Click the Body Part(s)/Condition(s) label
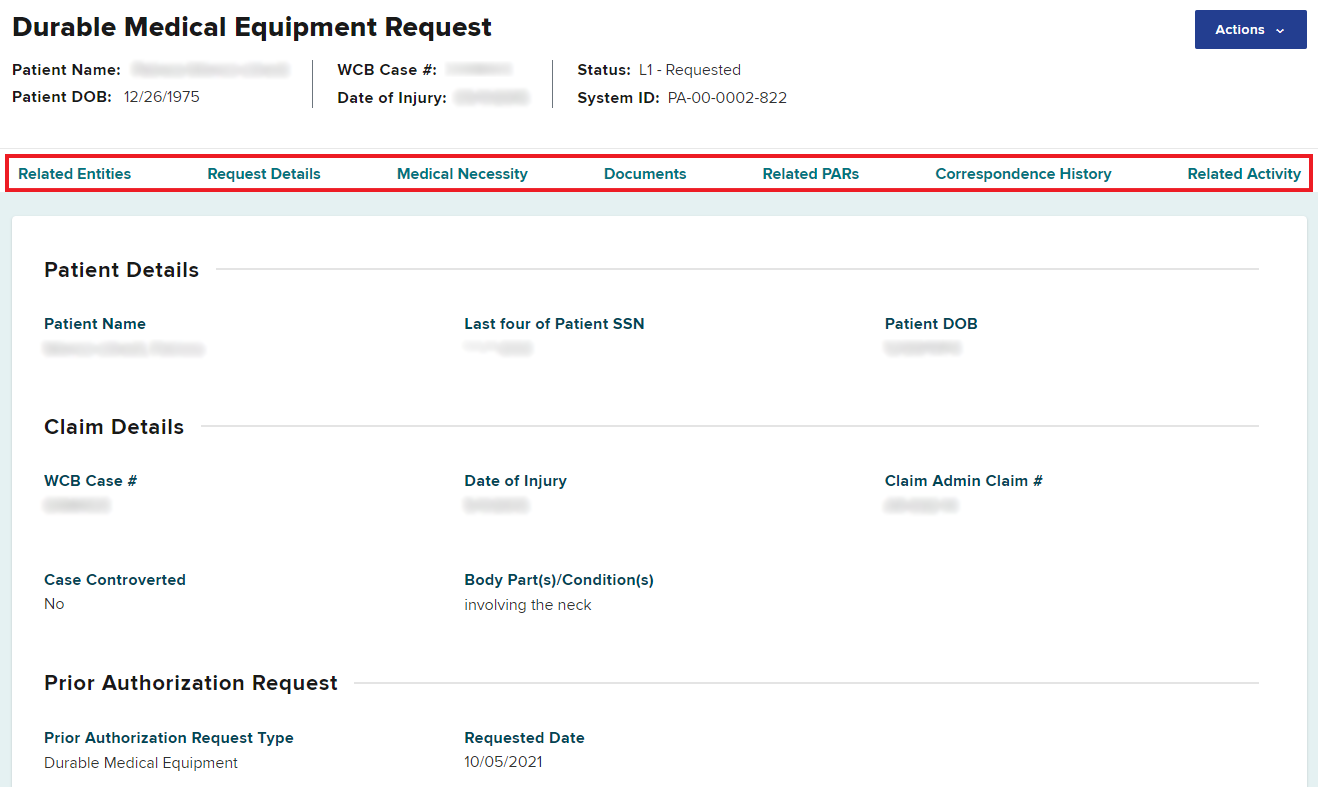 (x=559, y=580)
